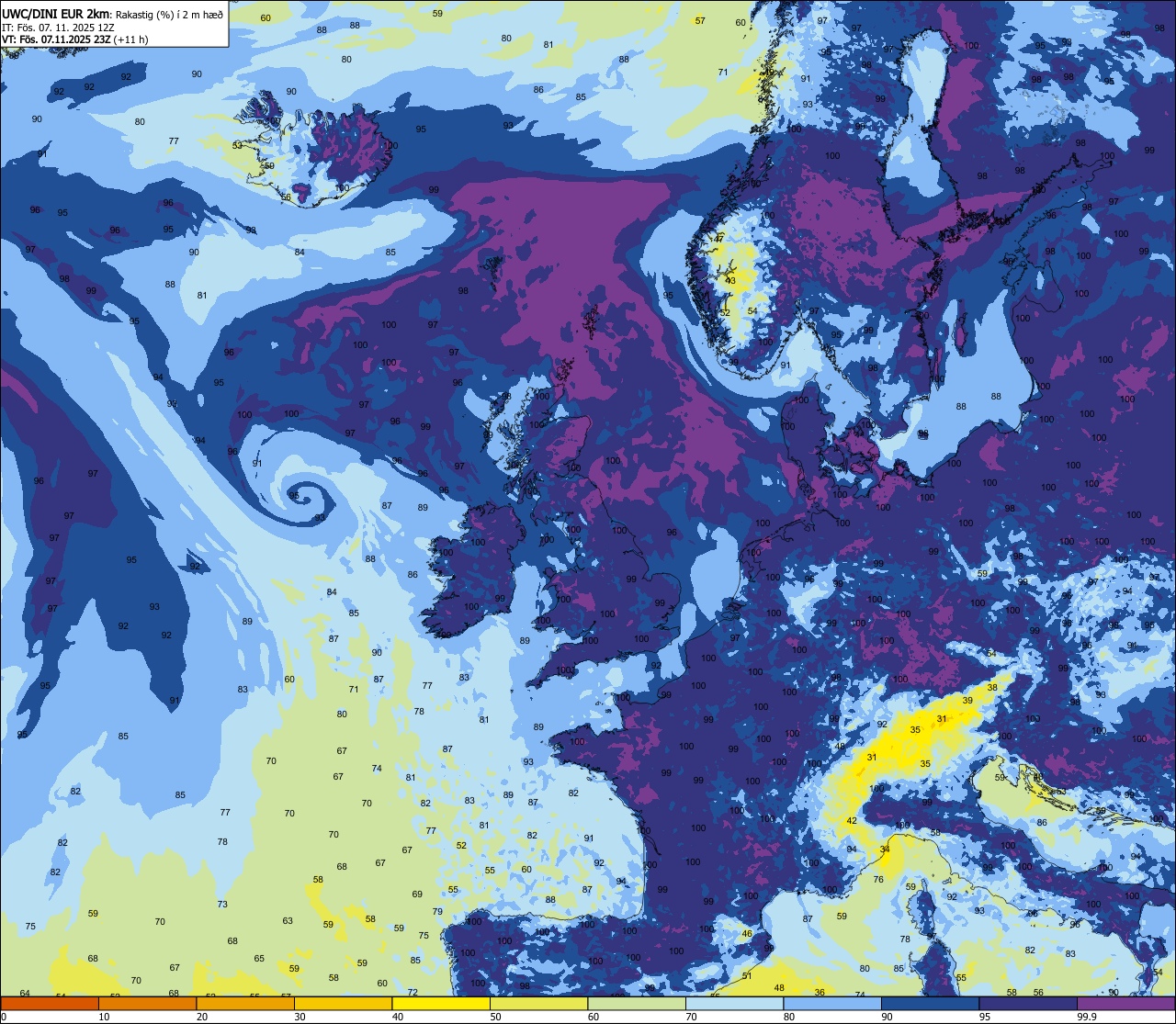The width and height of the screenshot is (1176, 1024).
Task: Click the 95–99.9% navy legend swatch
Action: coord(1028,1004)
